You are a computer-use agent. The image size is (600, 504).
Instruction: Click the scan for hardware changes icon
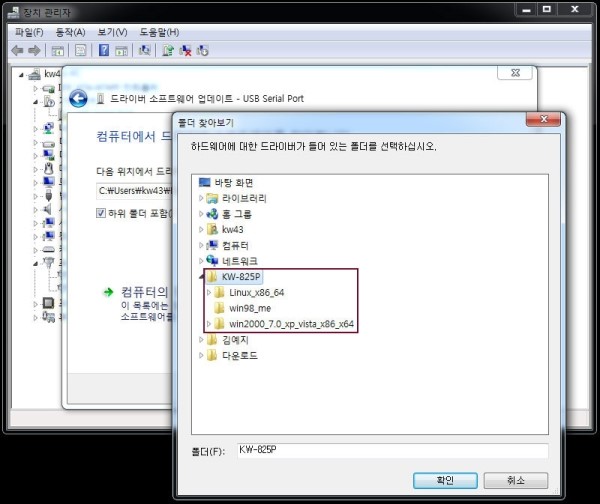click(145, 50)
